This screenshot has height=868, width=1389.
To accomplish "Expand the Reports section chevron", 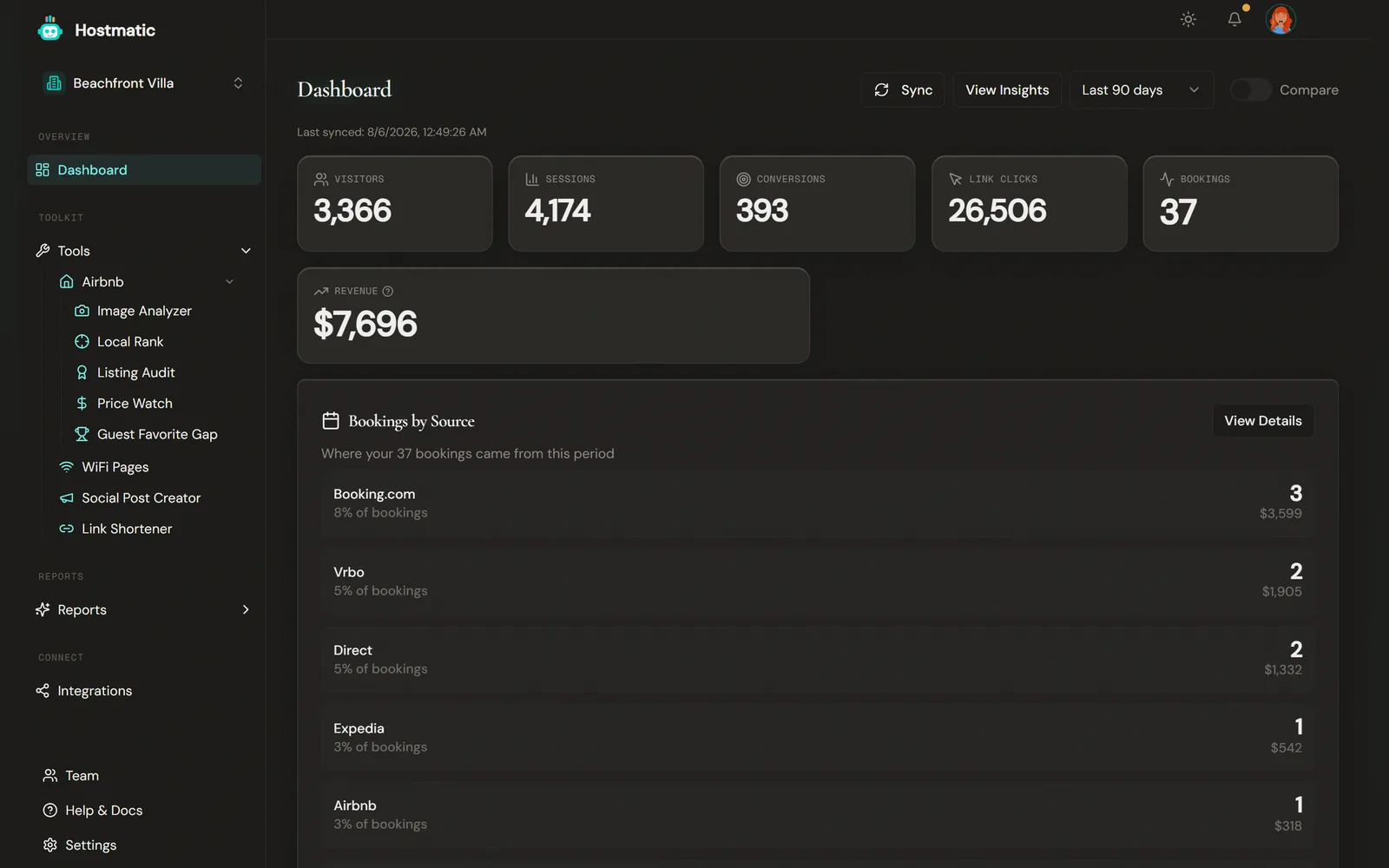I will (246, 610).
